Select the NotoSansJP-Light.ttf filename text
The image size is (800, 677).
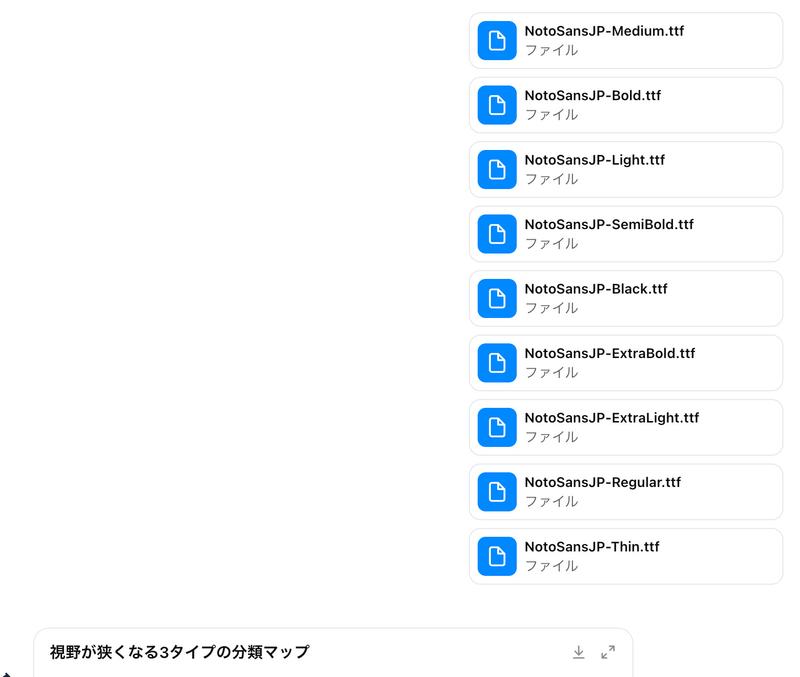[595, 160]
